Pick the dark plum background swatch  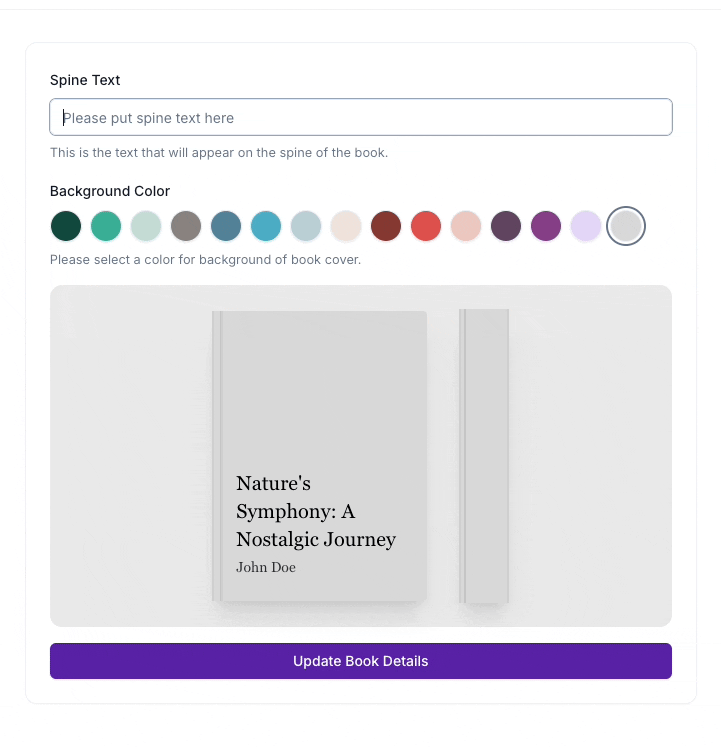[x=506, y=226]
